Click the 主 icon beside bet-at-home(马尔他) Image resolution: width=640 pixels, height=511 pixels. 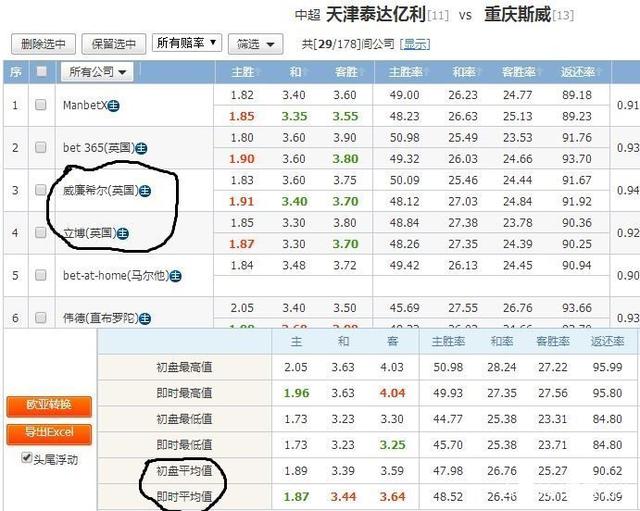(x=176, y=276)
